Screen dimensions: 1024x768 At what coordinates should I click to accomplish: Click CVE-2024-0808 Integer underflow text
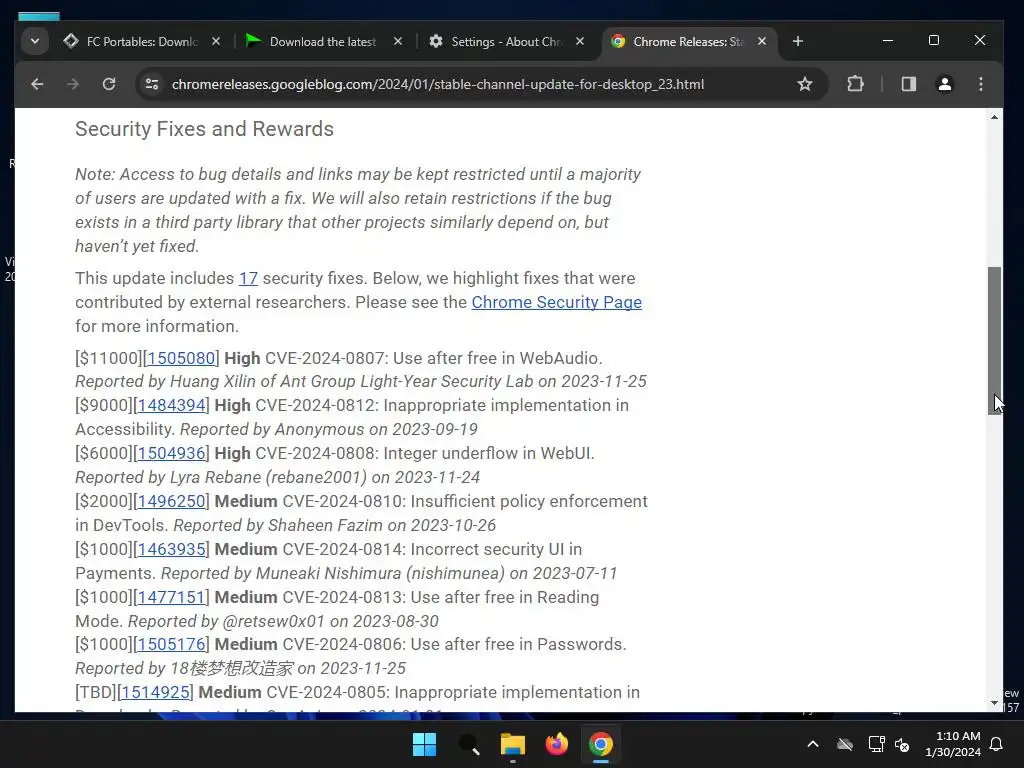(x=424, y=453)
